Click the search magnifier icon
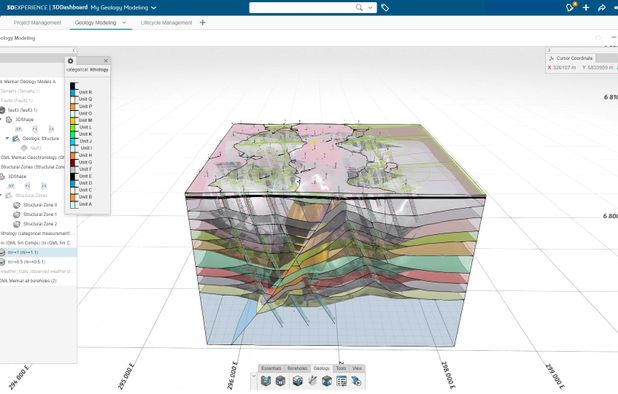This screenshot has height=394, width=618. tap(359, 7)
